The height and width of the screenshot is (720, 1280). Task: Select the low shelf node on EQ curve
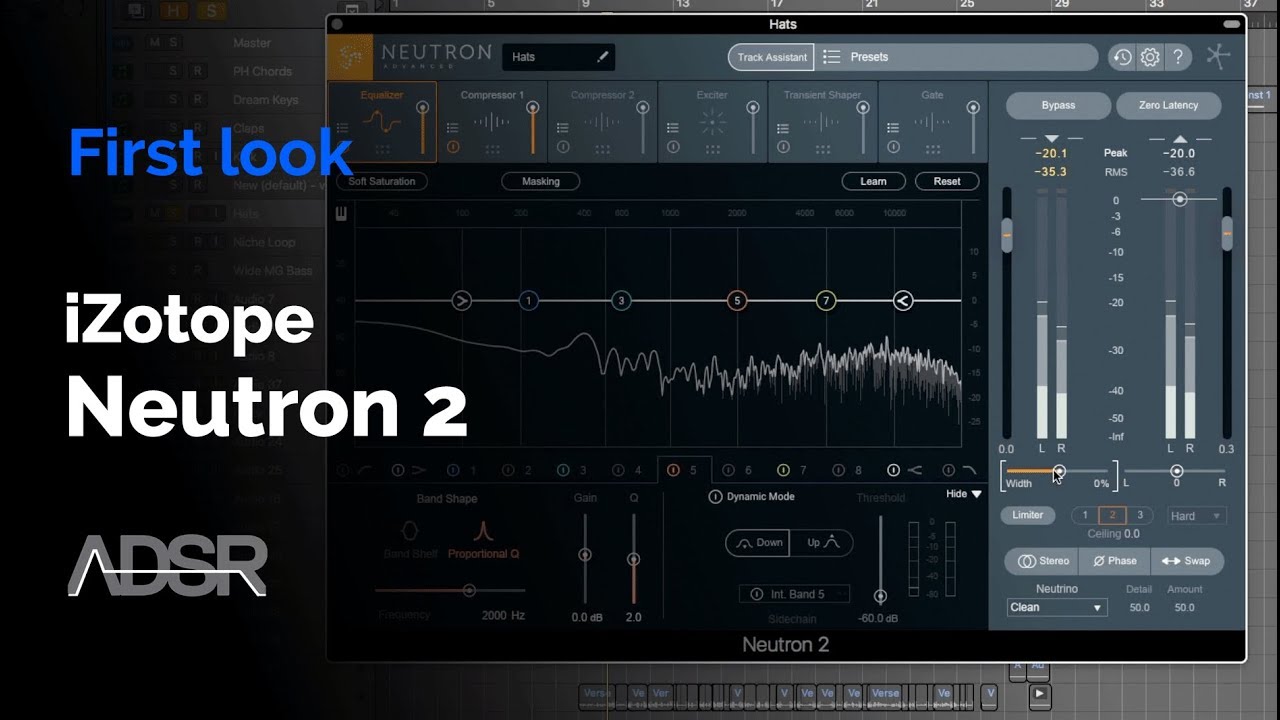pos(461,300)
